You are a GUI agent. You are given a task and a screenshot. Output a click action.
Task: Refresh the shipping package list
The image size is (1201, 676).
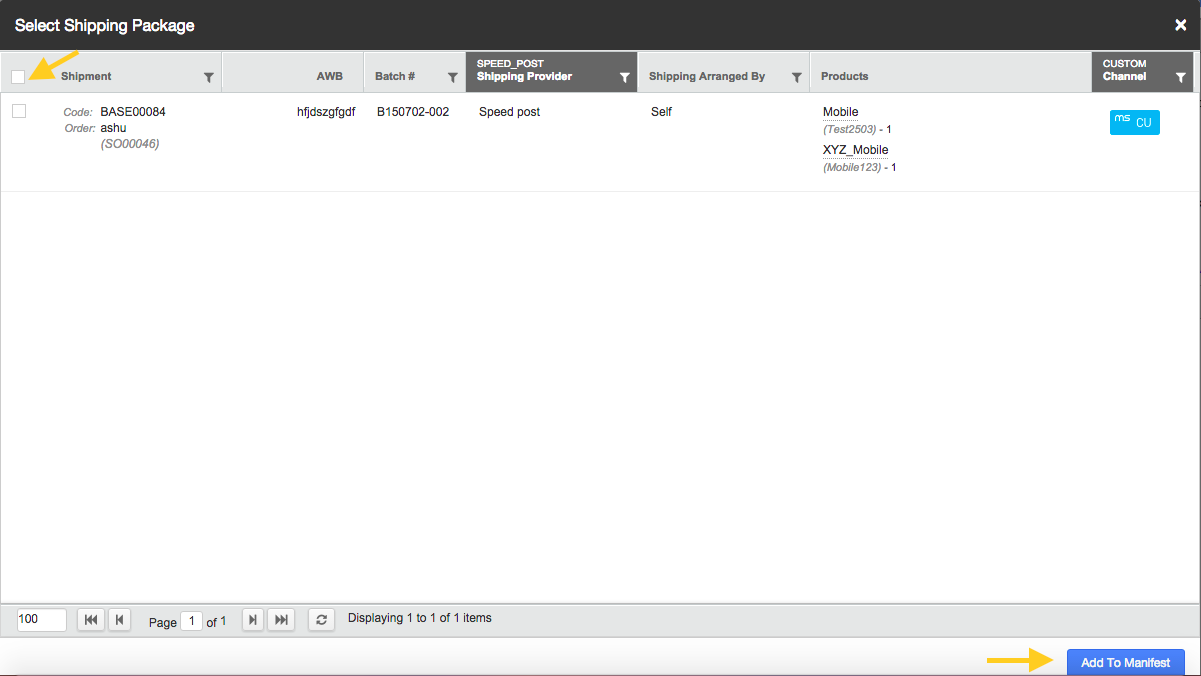coord(321,620)
